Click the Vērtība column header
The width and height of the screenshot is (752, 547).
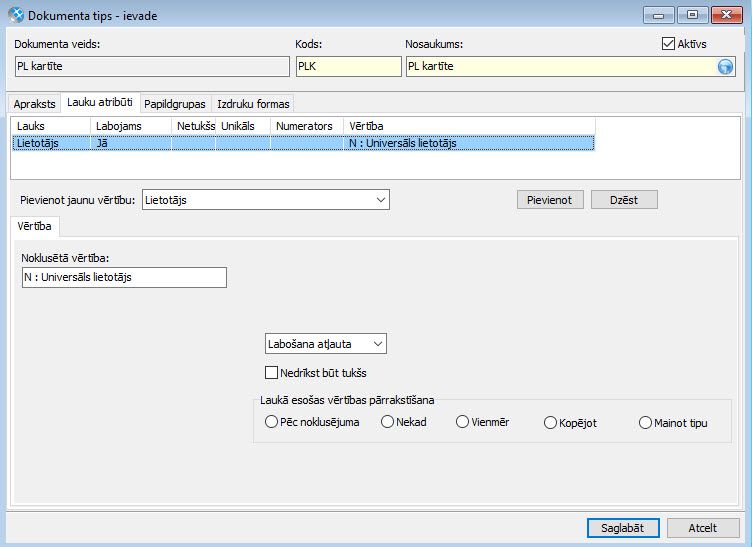[x=470, y=126]
